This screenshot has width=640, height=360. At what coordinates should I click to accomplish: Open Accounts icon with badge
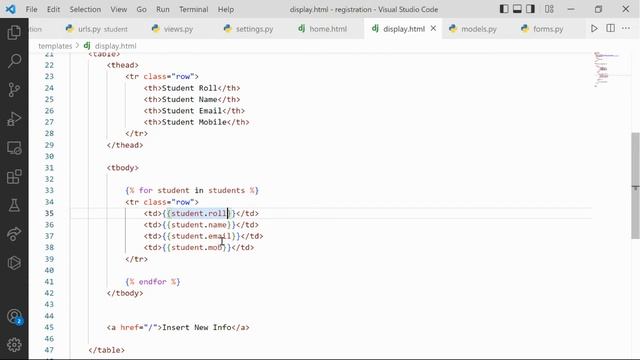click(14, 316)
